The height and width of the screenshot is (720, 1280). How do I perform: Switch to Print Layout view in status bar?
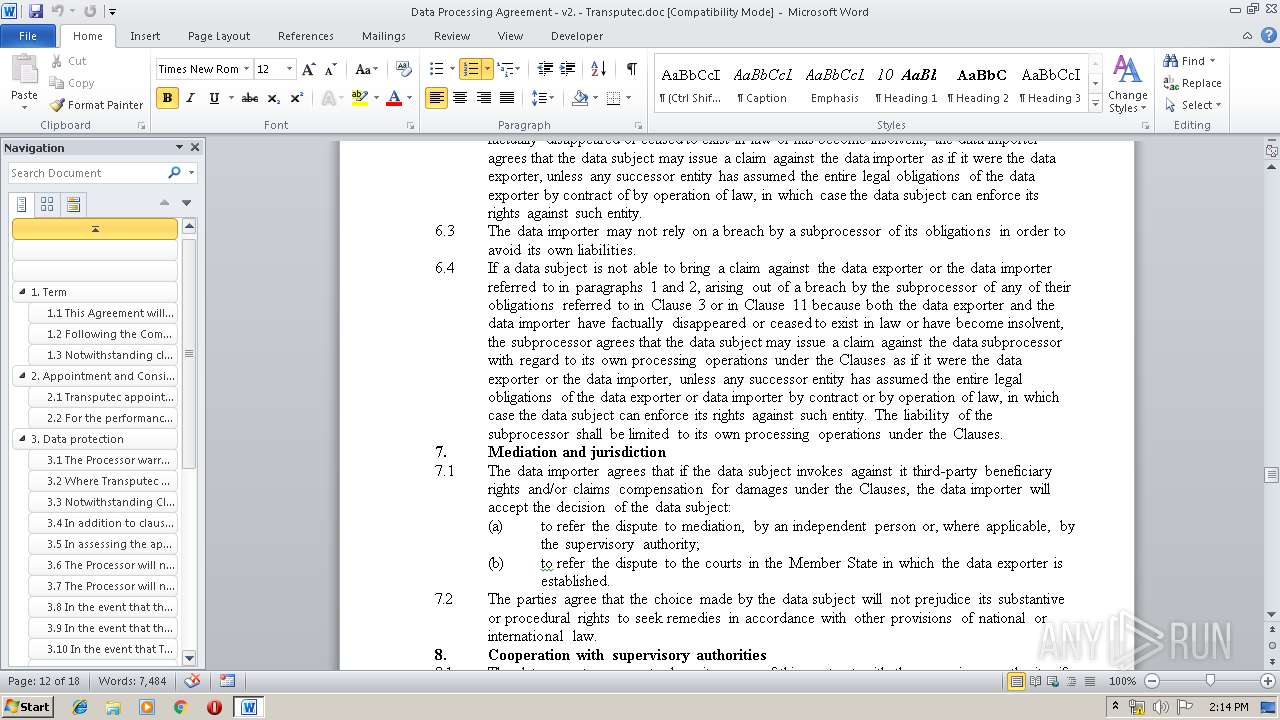(1017, 681)
